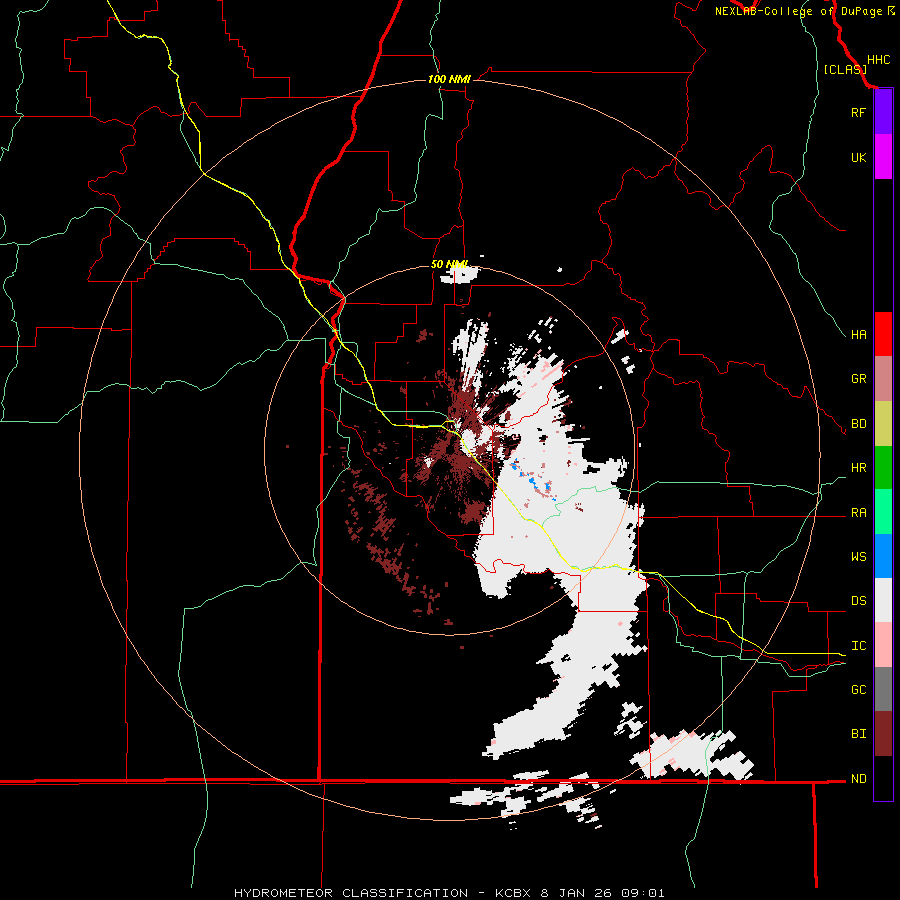Click the UK legend label
Viewport: 900px width, 900px height.
858,157
